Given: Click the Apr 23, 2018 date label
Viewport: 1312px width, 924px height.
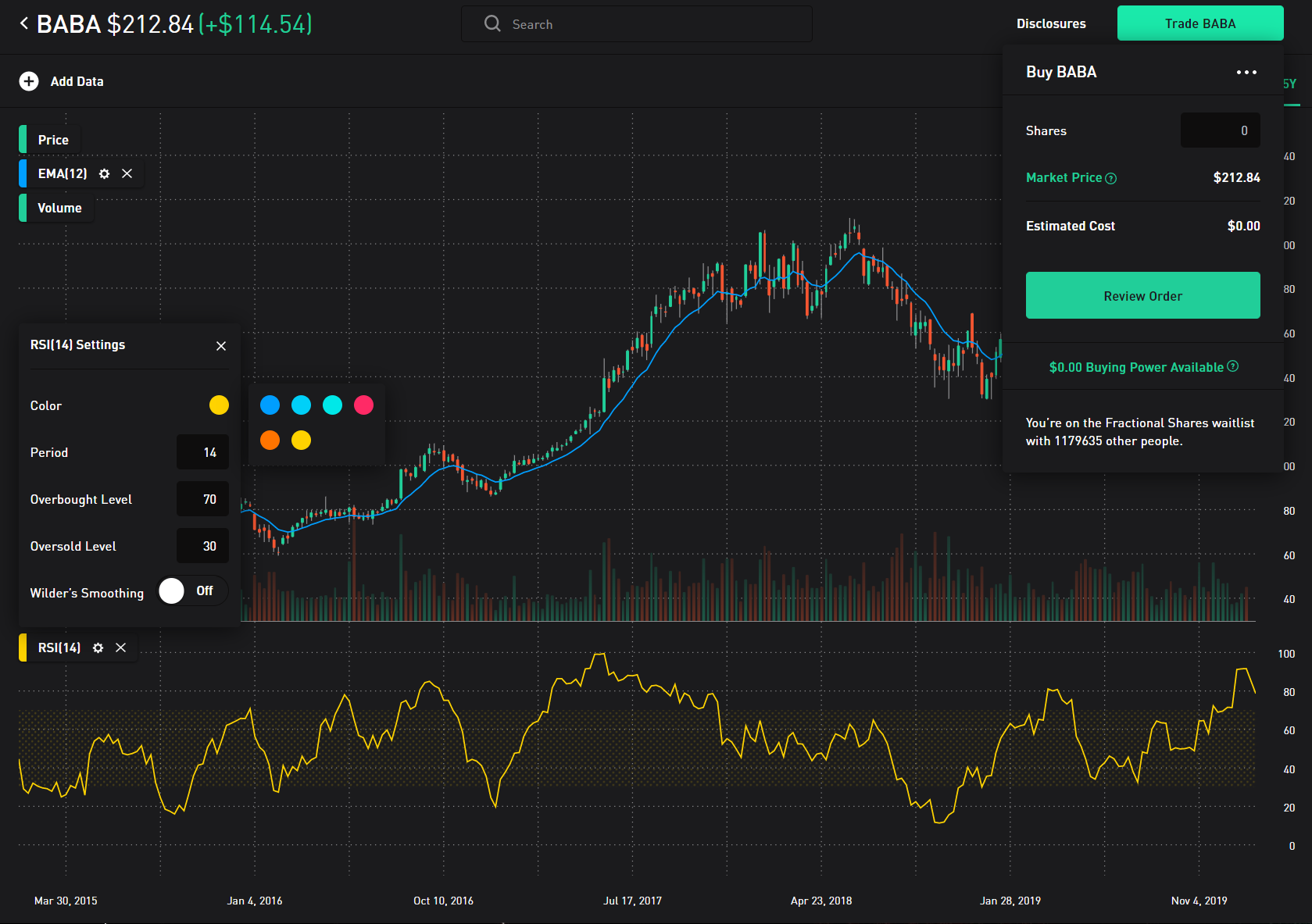Looking at the screenshot, I should coord(821,901).
